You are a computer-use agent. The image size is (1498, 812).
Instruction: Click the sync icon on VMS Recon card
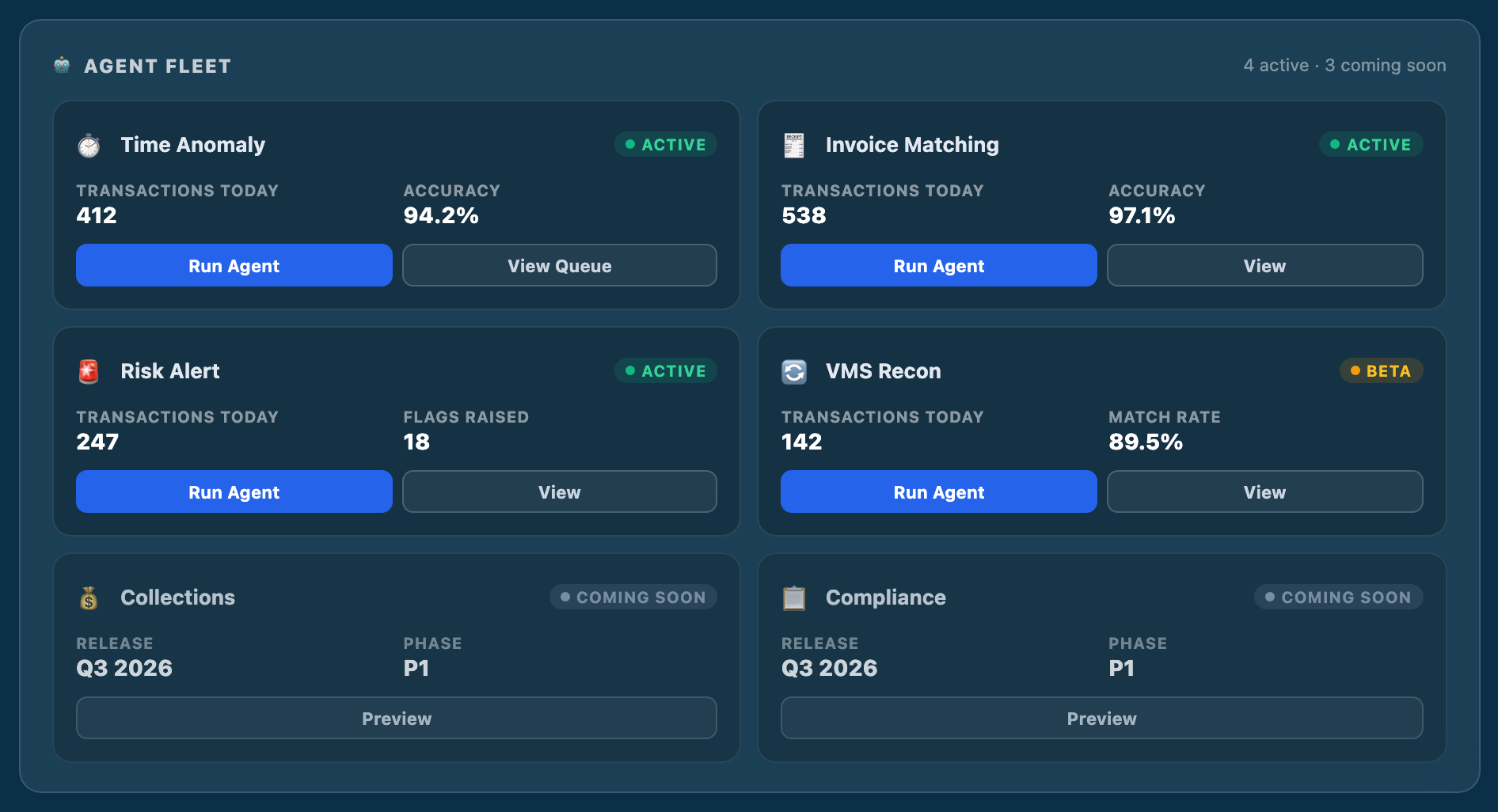coord(793,370)
